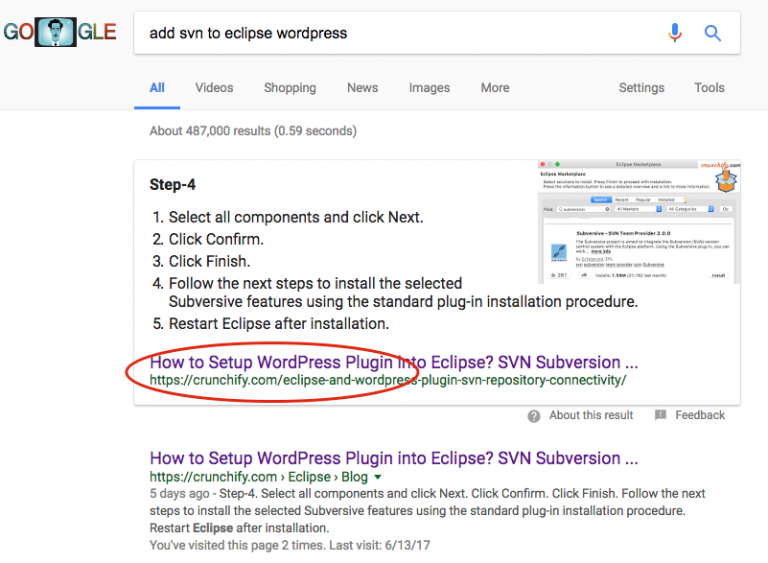Open the Settings menu

point(641,88)
